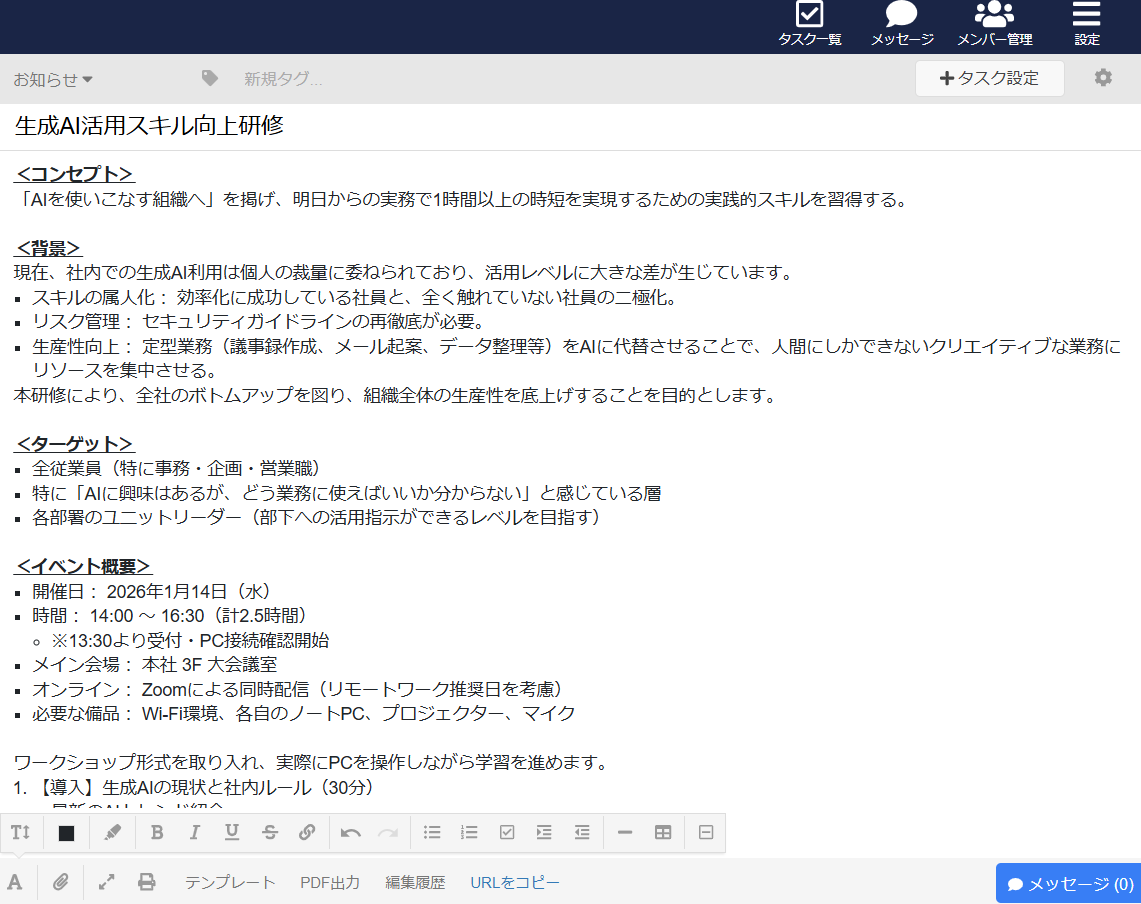This screenshot has width=1141, height=904.
Task: Click the undo arrow icon
Action: click(x=349, y=832)
